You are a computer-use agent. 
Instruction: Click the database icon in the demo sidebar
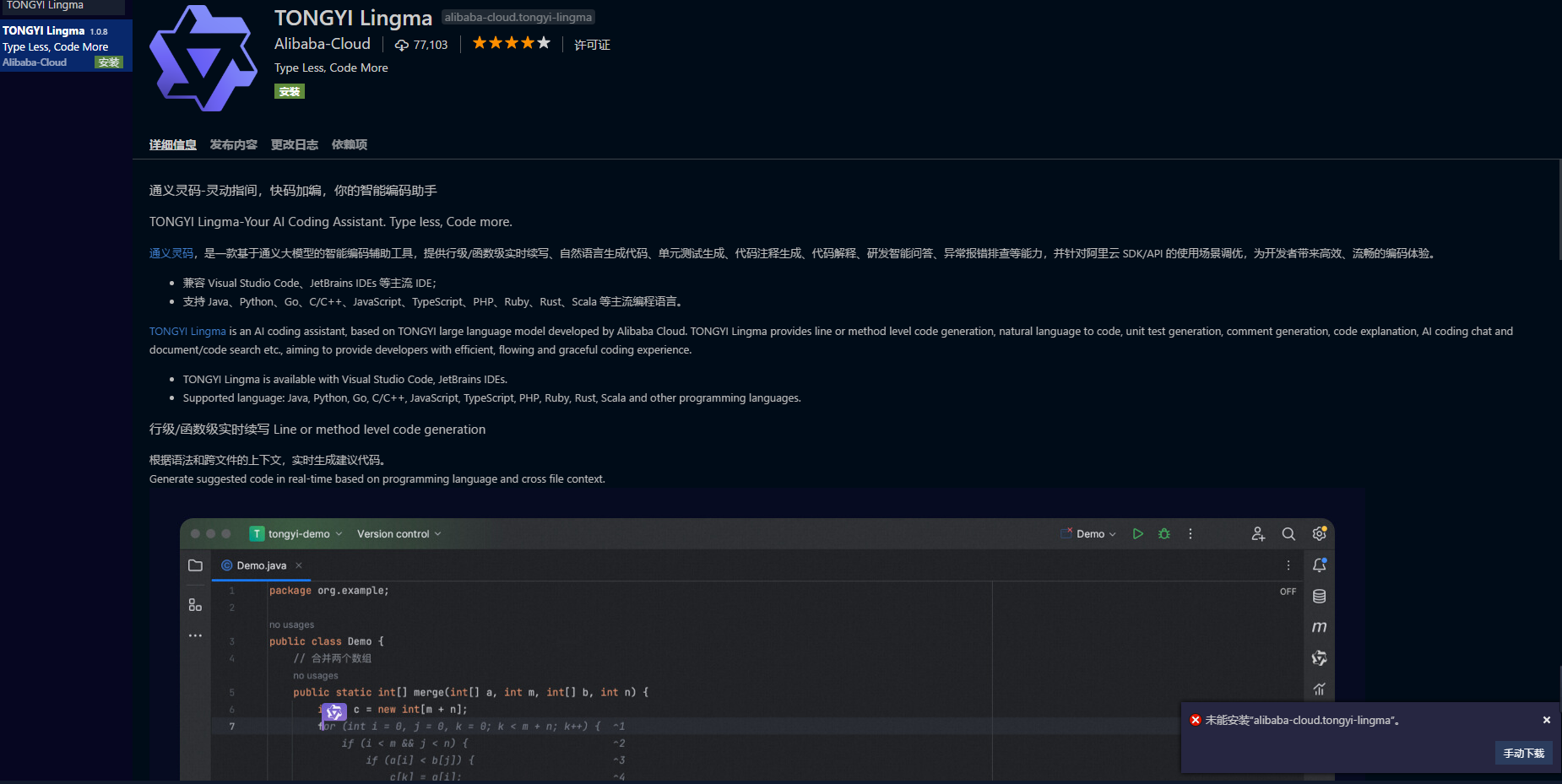pyautogui.click(x=1319, y=596)
